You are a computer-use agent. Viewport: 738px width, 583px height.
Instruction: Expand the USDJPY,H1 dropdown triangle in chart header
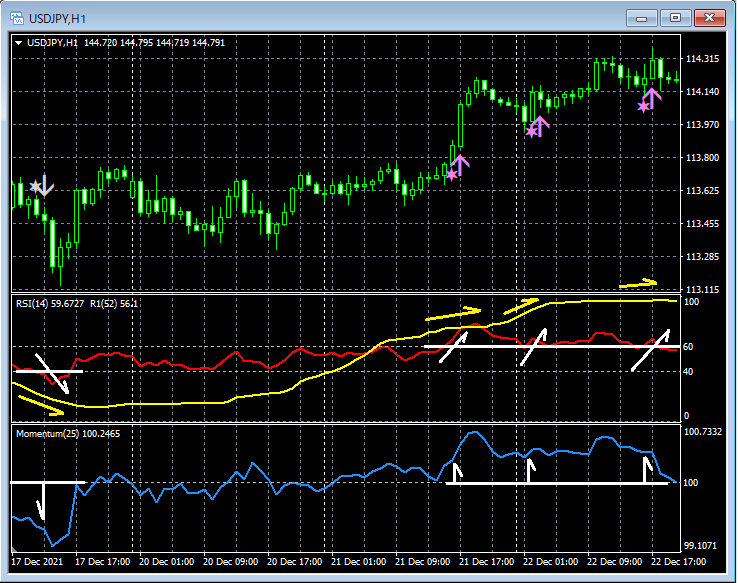point(19,43)
